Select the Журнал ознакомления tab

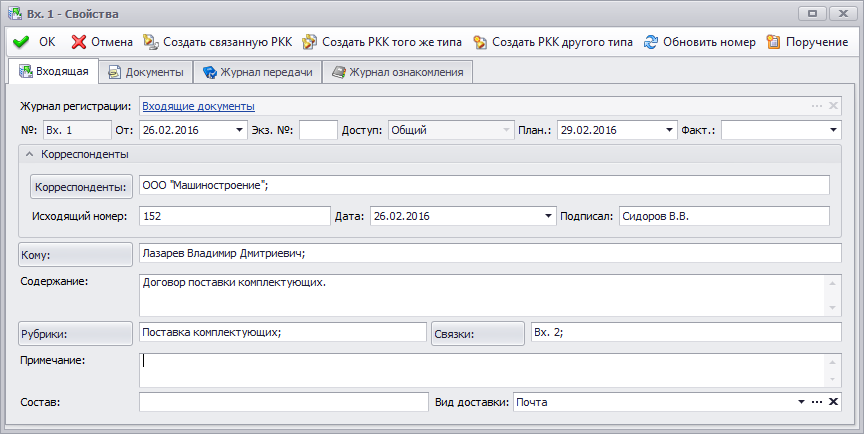pyautogui.click(x=398, y=73)
